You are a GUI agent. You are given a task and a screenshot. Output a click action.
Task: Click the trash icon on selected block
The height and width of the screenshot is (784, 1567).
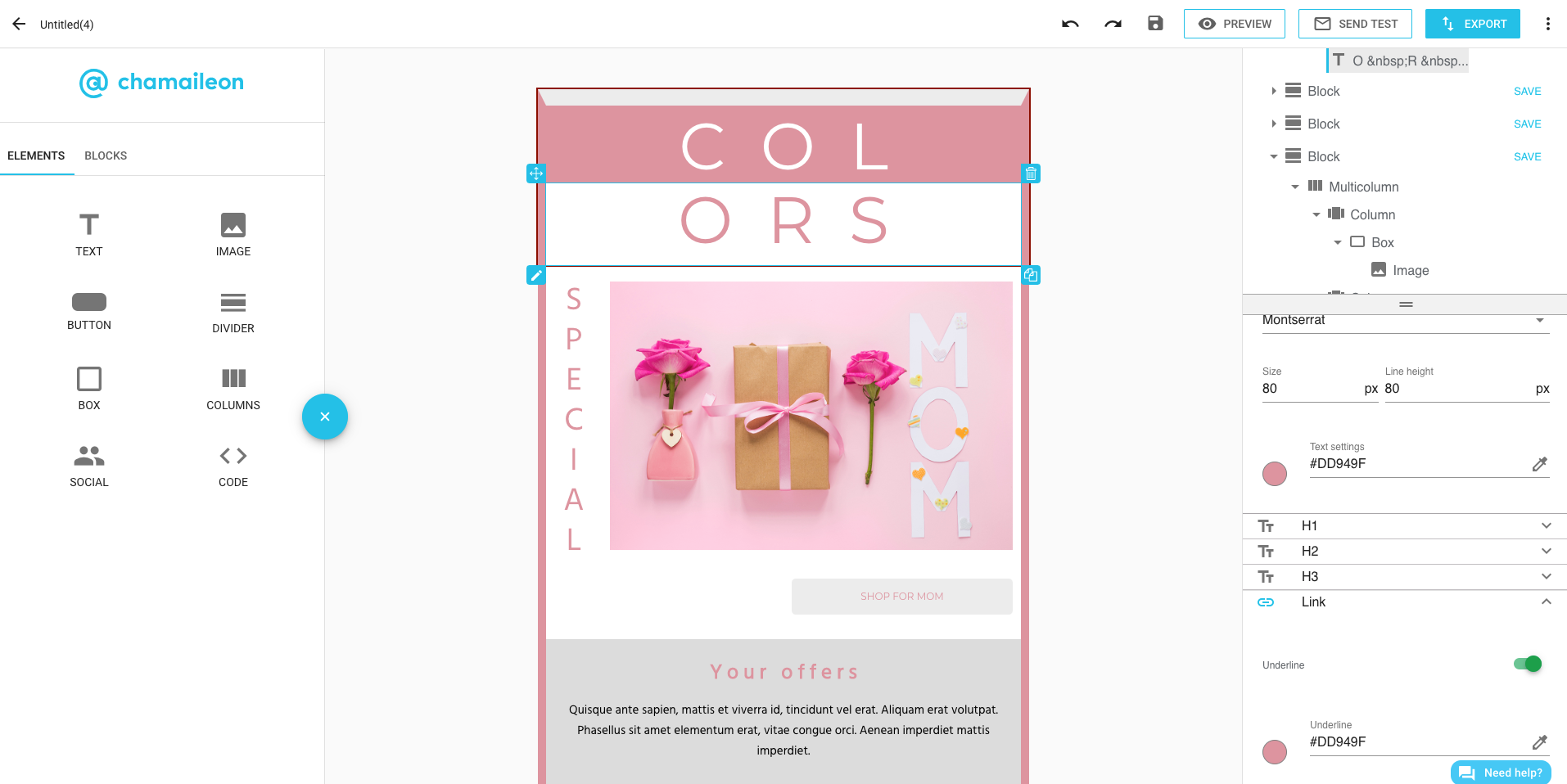[x=1031, y=173]
